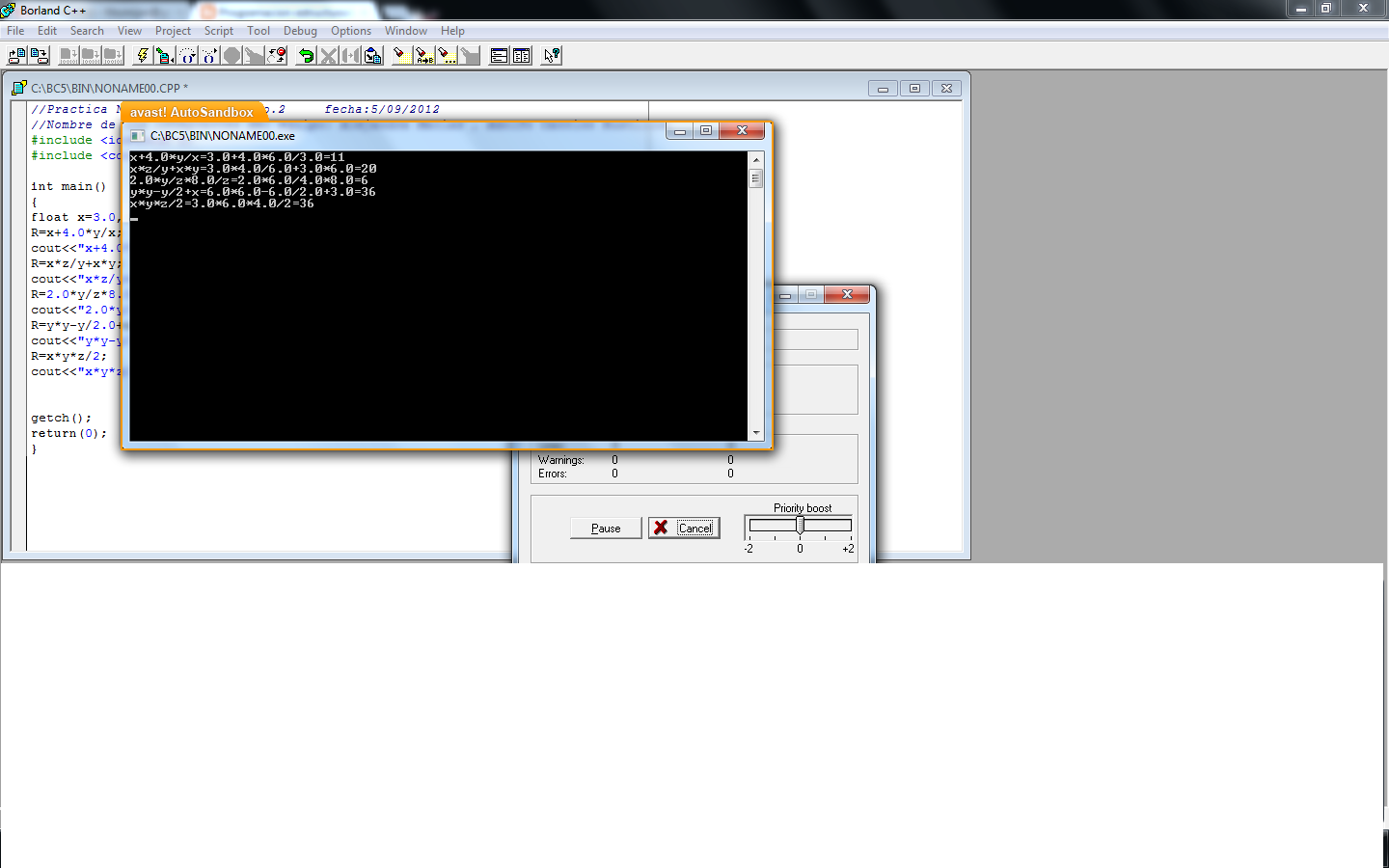Click the Paste toolbar icon
Screen dimensions: 1389x868
click(x=372, y=55)
